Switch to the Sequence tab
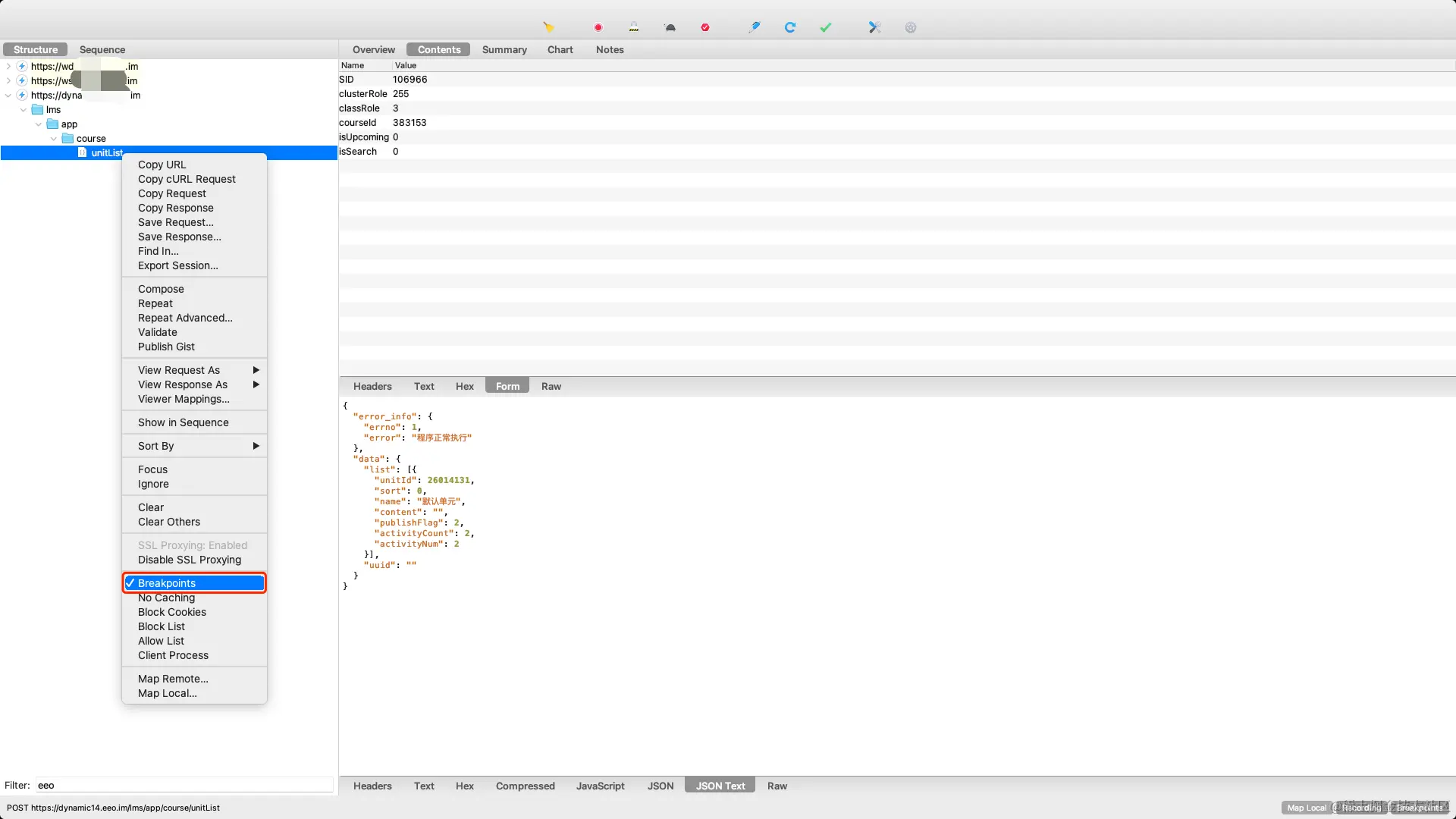 pos(102,49)
